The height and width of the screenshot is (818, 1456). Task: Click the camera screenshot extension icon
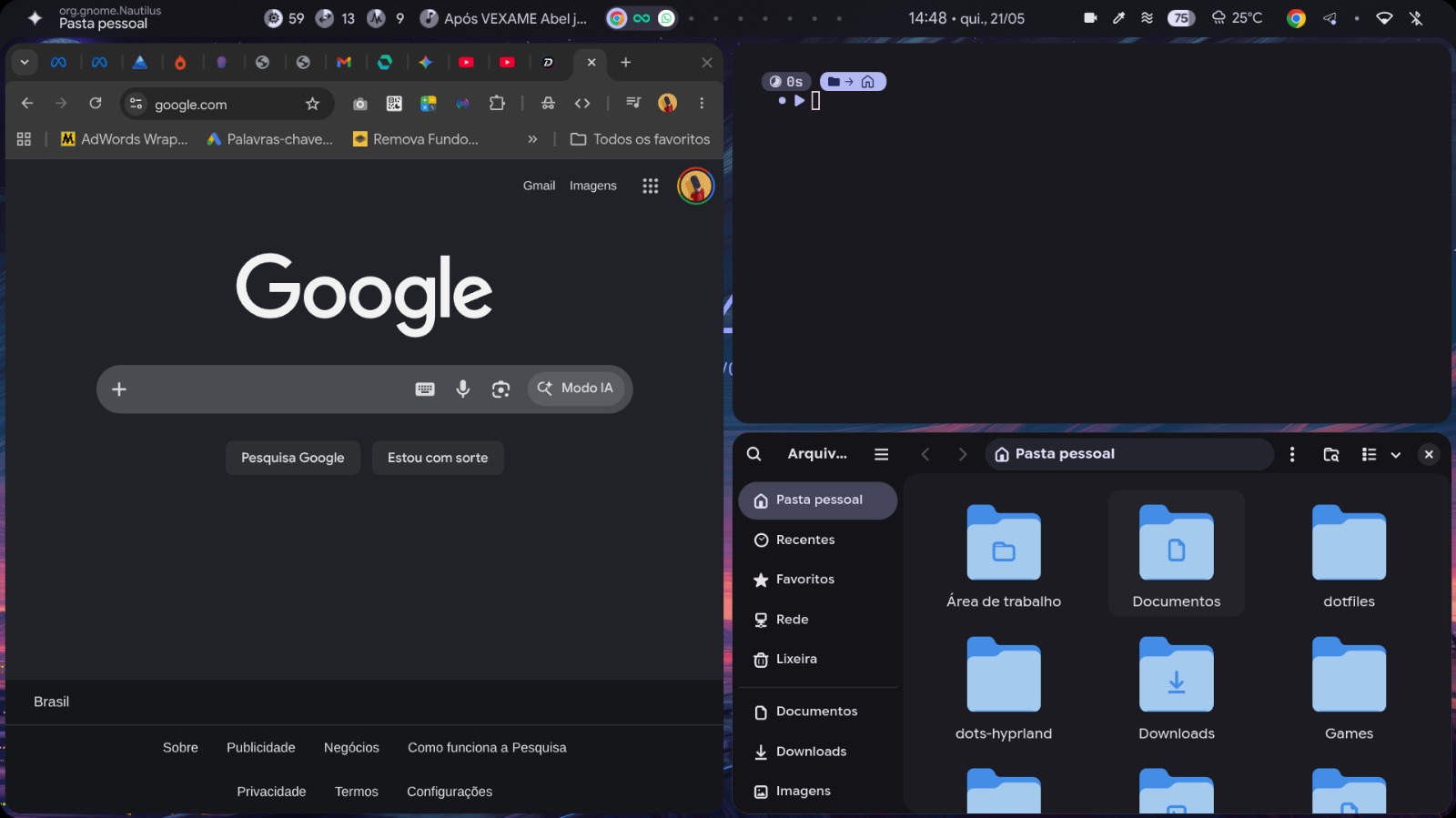click(x=360, y=104)
